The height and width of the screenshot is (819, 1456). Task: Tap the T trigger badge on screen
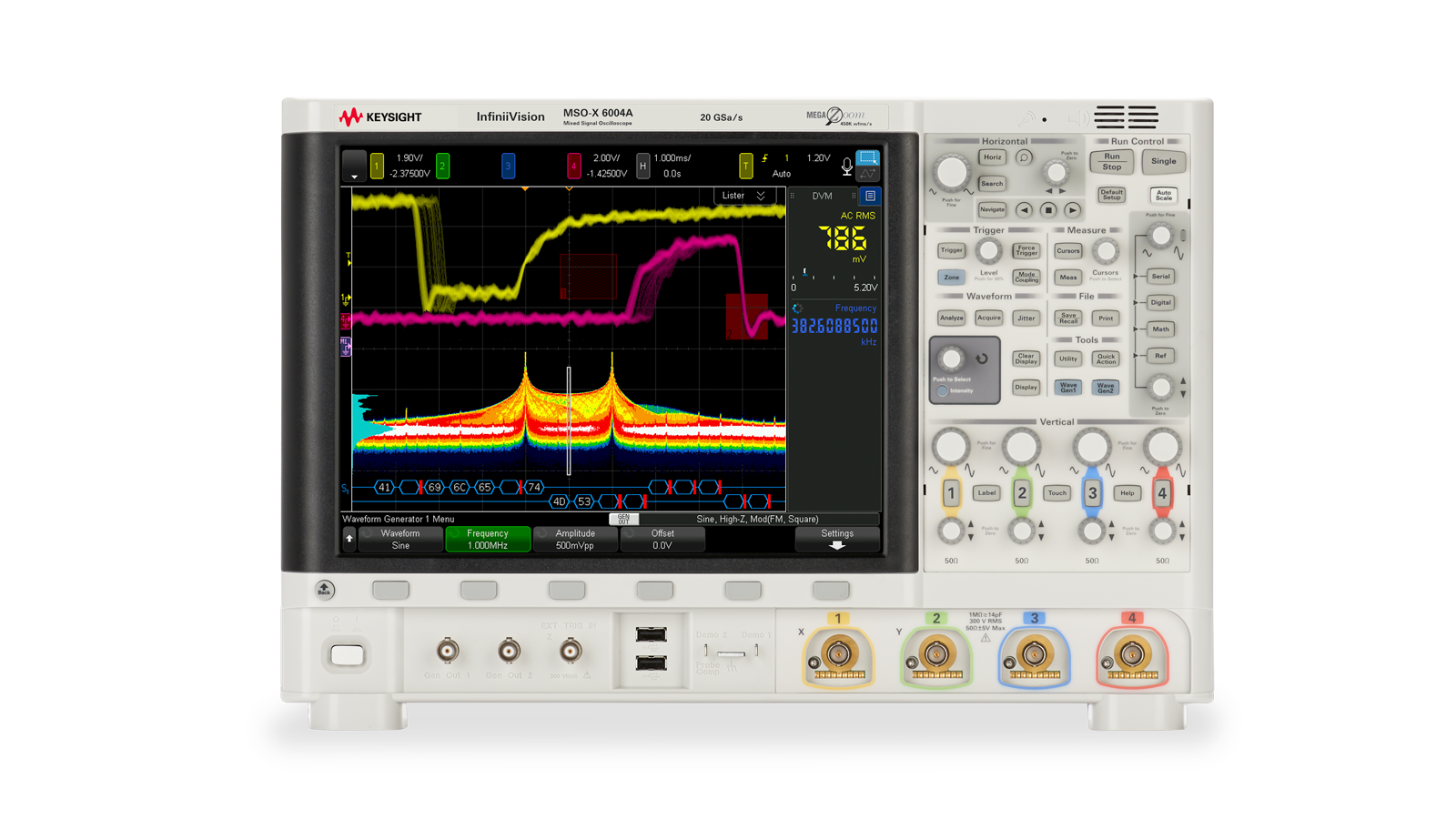pos(745,166)
